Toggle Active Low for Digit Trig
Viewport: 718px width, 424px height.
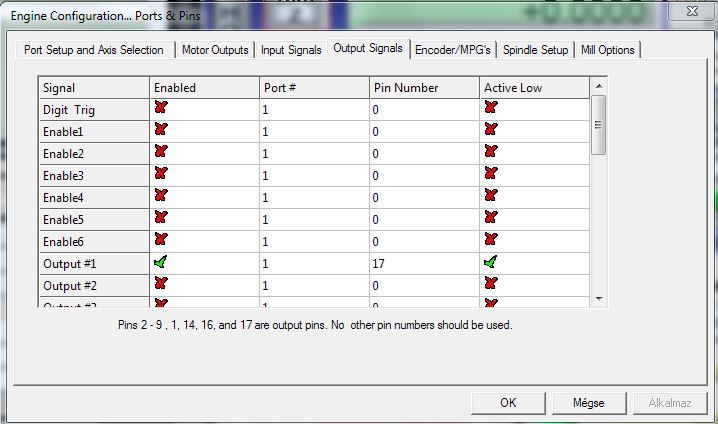pos(491,109)
